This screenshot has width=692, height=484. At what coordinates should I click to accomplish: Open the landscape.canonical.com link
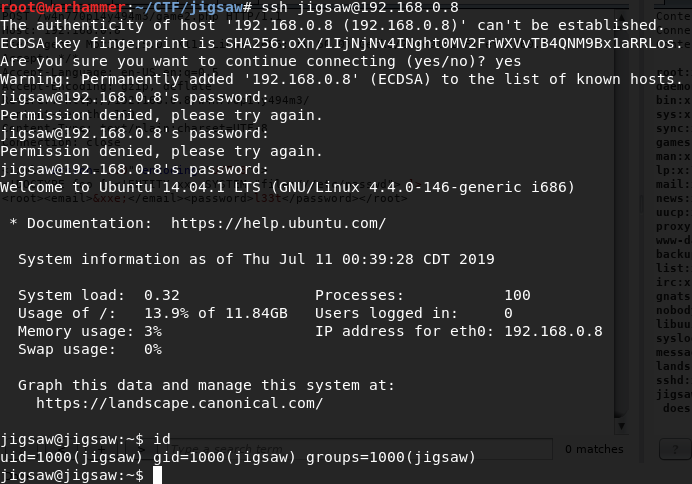[x=180, y=403]
